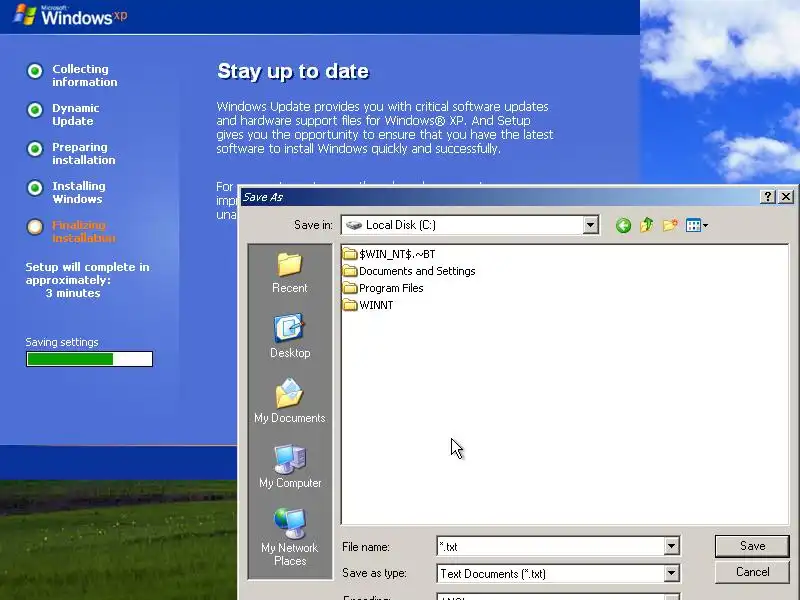Click the Save button
Viewport: 800px width, 600px height.
pyautogui.click(x=752, y=546)
